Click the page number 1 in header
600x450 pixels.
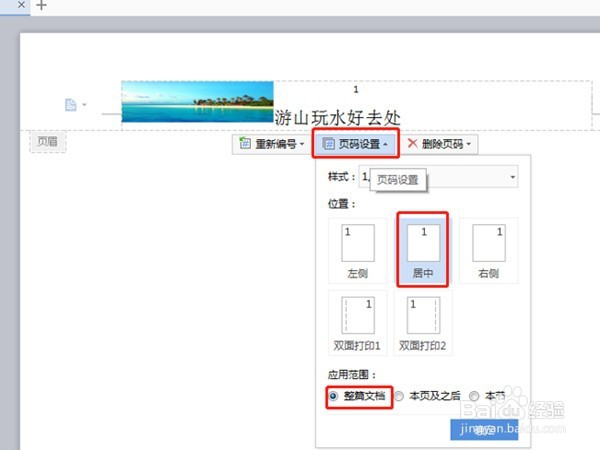[x=356, y=90]
